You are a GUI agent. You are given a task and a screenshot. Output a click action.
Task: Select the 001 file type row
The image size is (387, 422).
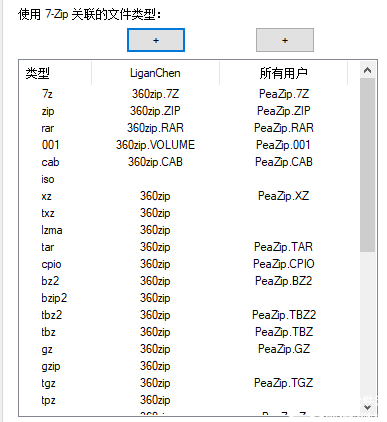pyautogui.click(x=189, y=145)
